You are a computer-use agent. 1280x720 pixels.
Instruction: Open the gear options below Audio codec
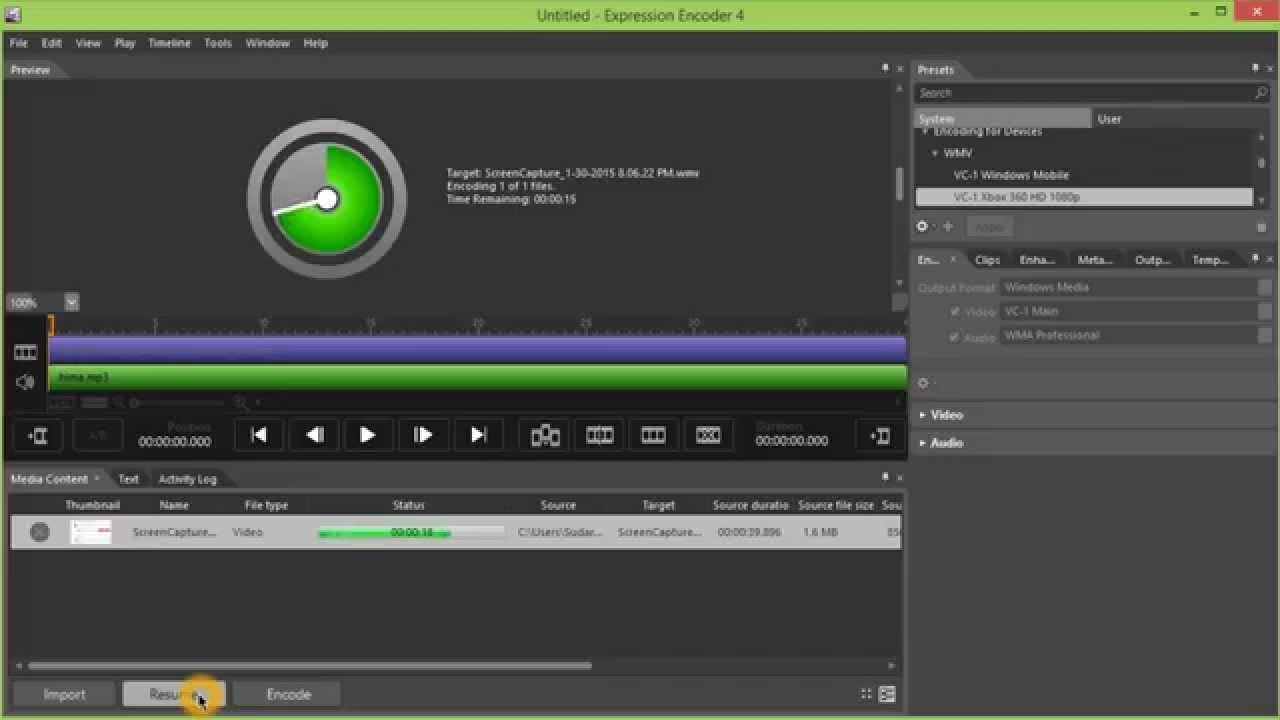tap(922, 383)
